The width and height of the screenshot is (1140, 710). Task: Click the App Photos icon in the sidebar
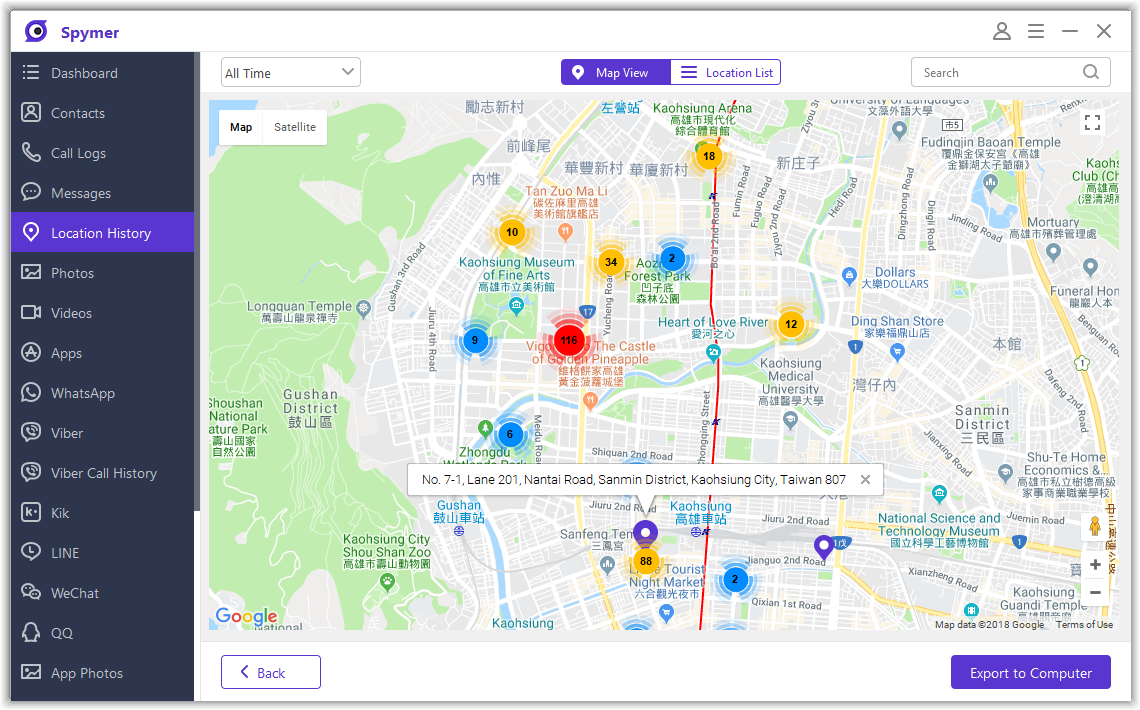(31, 672)
